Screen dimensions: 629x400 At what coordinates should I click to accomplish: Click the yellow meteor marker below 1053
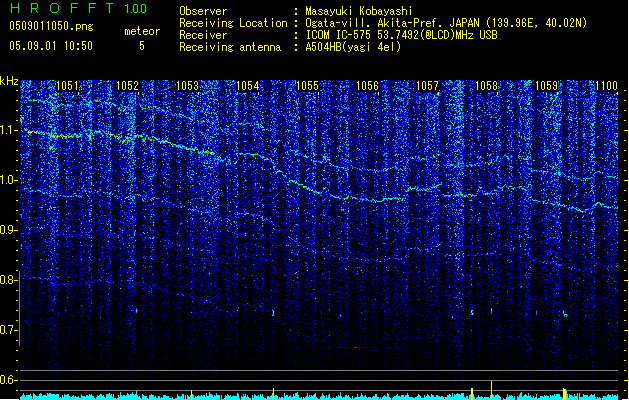191,394
